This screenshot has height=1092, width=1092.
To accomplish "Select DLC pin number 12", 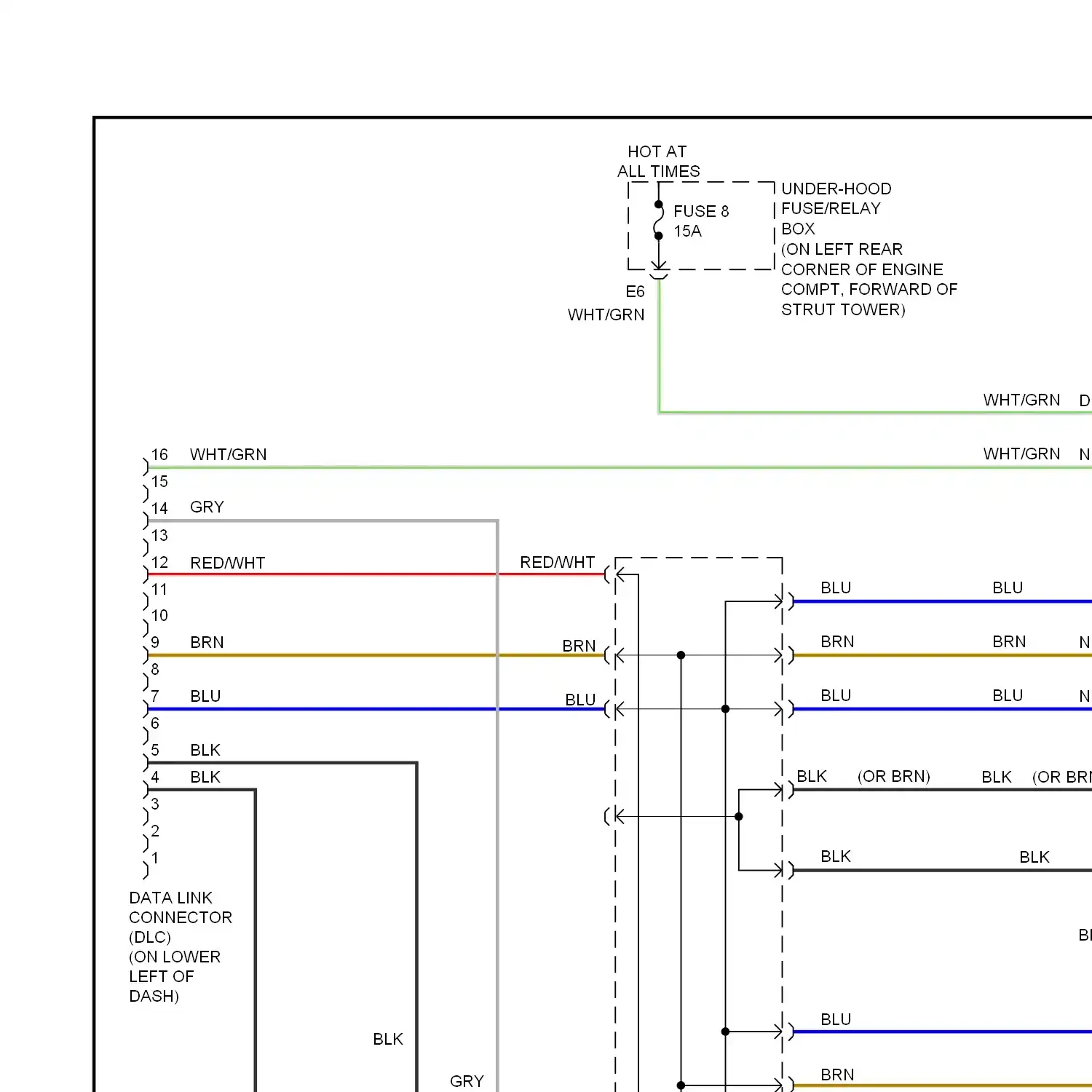I will [x=159, y=563].
